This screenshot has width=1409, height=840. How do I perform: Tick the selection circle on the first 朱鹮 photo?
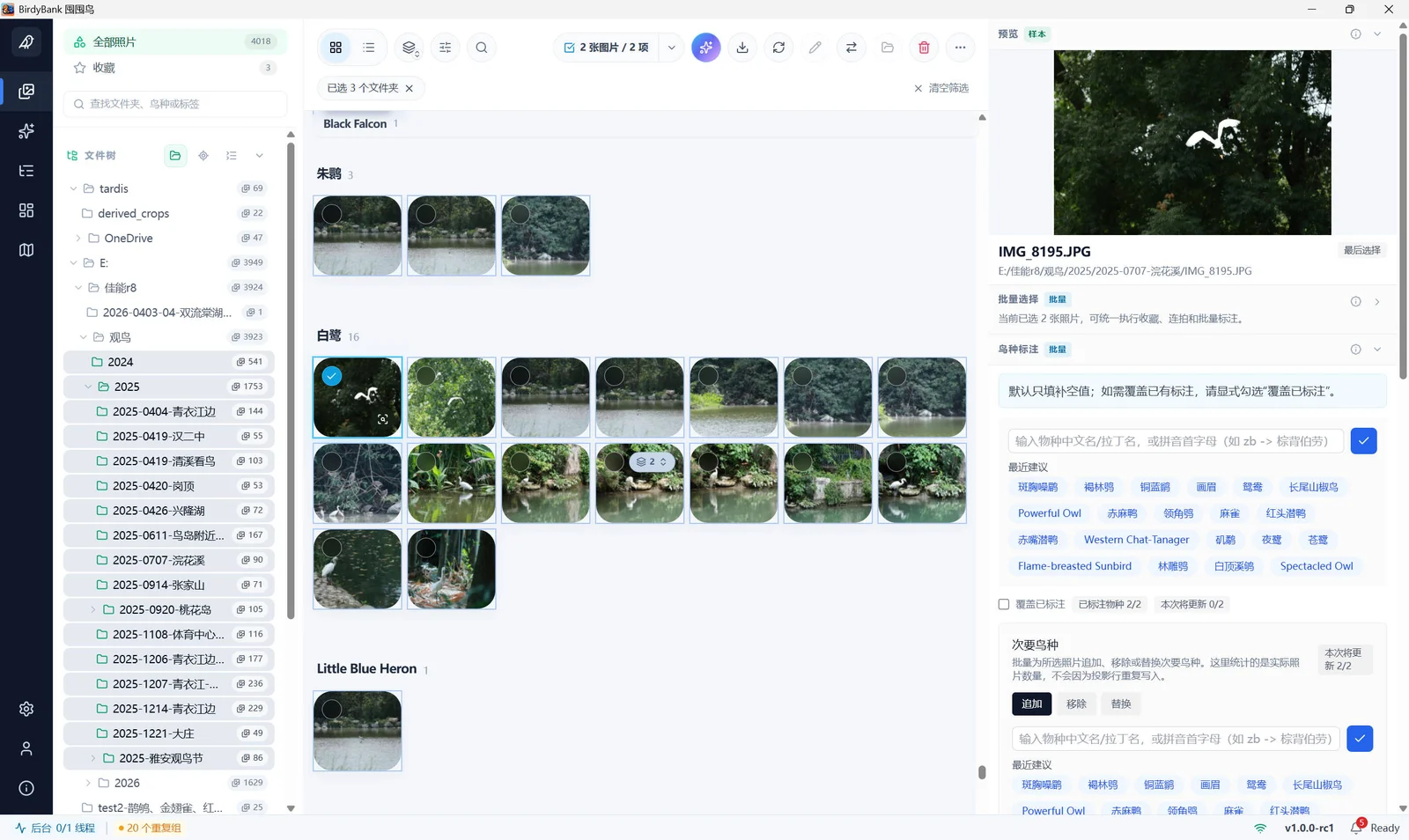pos(332,214)
